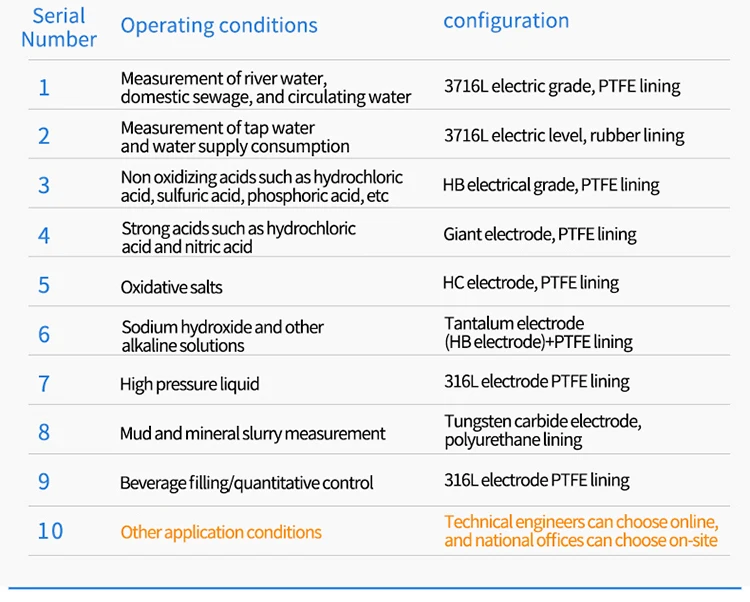Click the "Operating conditions" column header
This screenshot has width=750, height=602.
pos(219,26)
